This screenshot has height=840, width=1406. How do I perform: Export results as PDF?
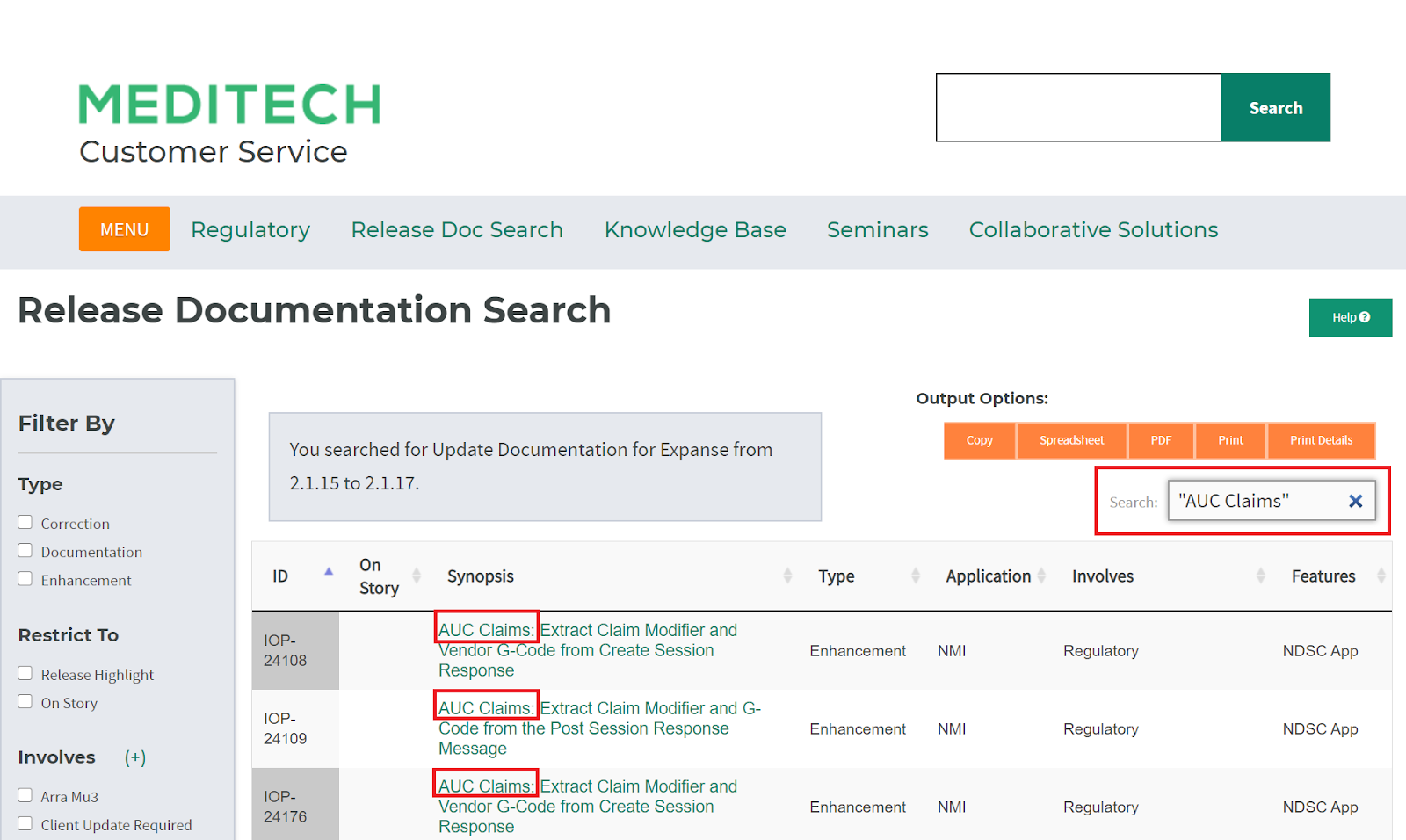coord(1161,440)
